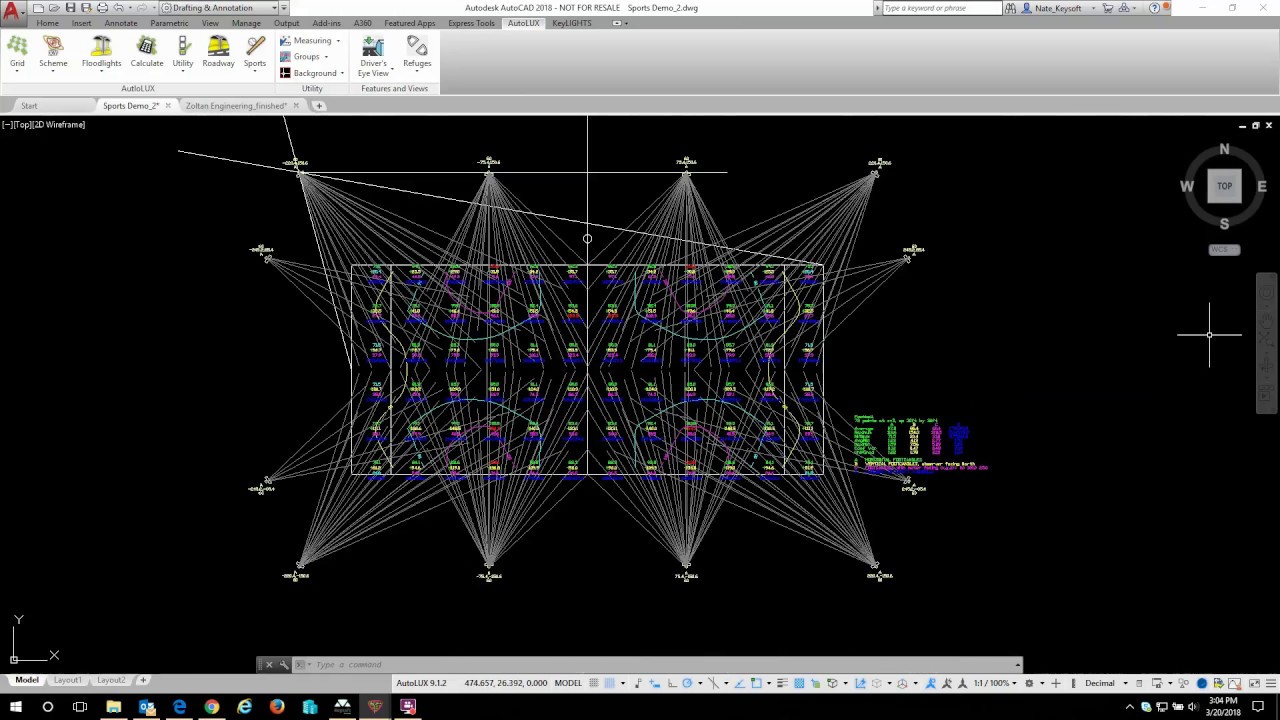Image resolution: width=1280 pixels, height=720 pixels.
Task: Switch to the KeyLIGHTS ribbon tab
Action: (572, 23)
